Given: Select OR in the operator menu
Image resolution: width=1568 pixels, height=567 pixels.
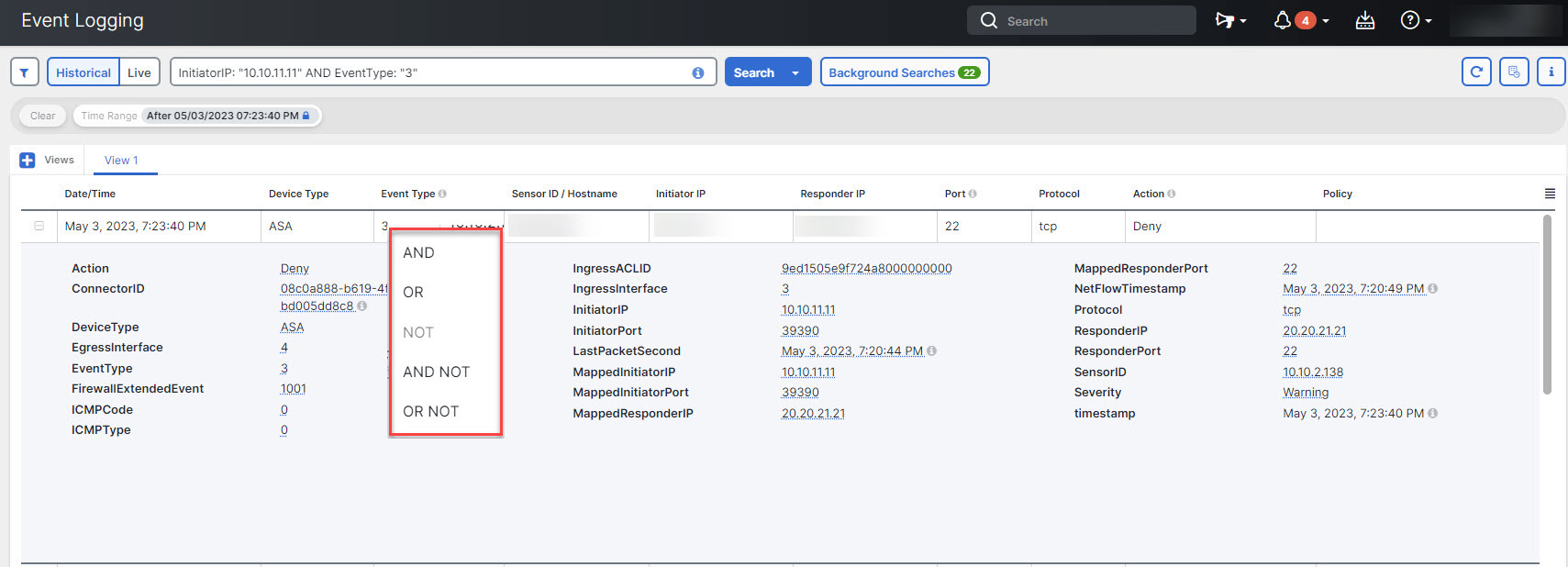Looking at the screenshot, I should 414,292.
